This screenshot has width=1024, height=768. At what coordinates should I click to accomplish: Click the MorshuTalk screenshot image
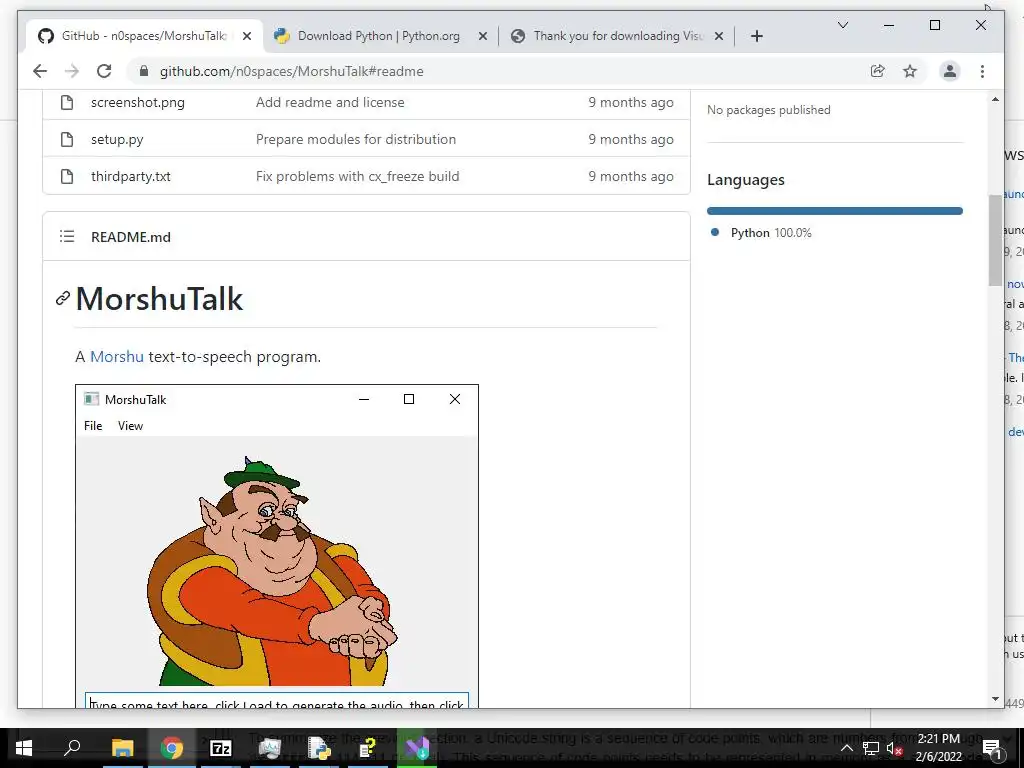point(277,546)
